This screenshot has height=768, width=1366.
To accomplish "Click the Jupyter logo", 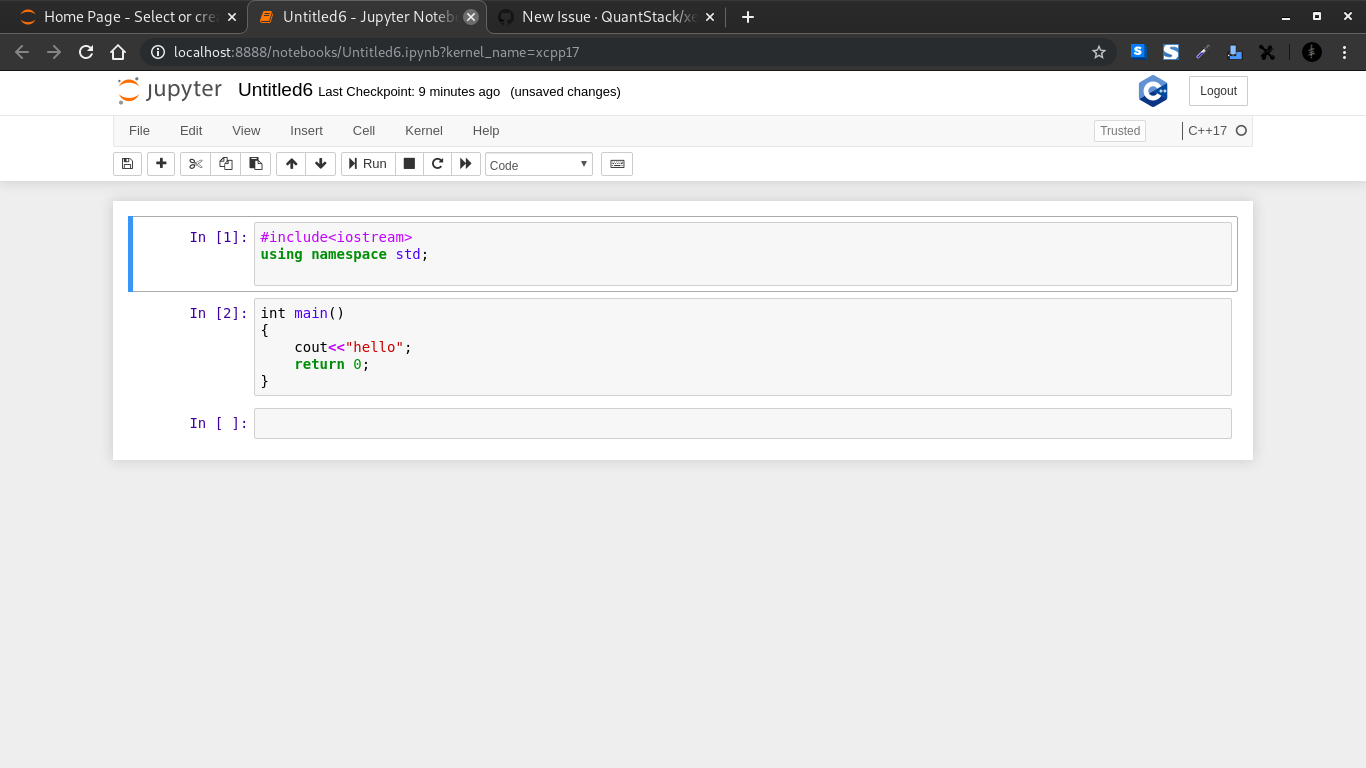I will tap(169, 90).
